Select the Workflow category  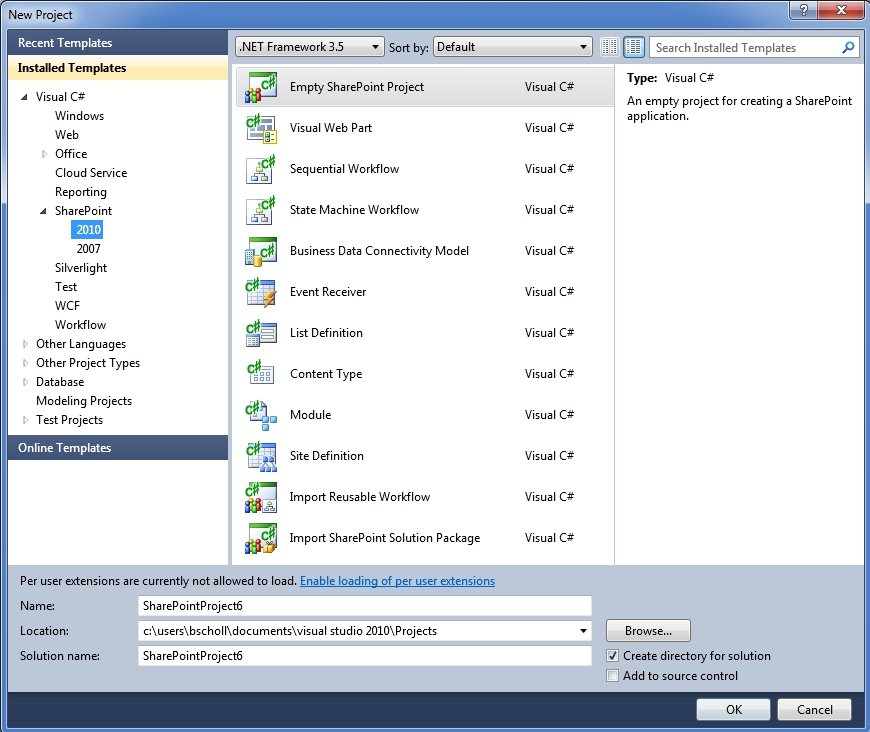tap(80, 325)
